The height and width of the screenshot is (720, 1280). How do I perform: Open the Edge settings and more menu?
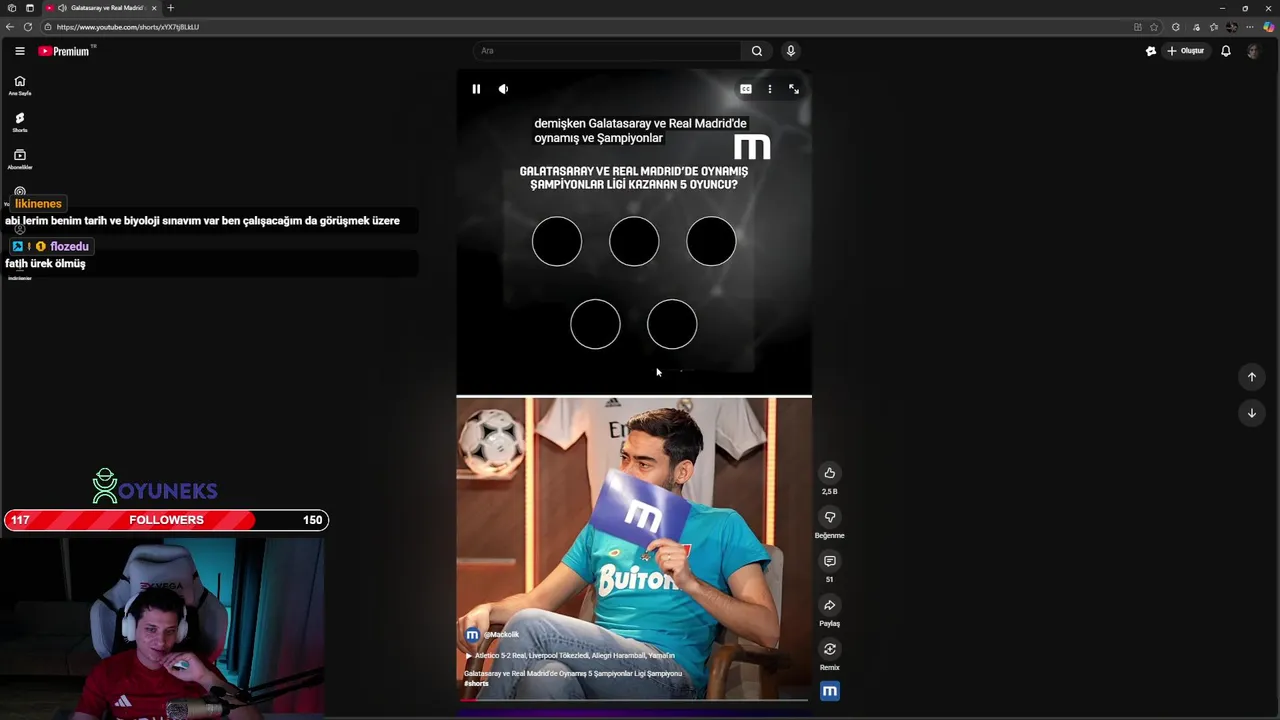click(x=1249, y=27)
